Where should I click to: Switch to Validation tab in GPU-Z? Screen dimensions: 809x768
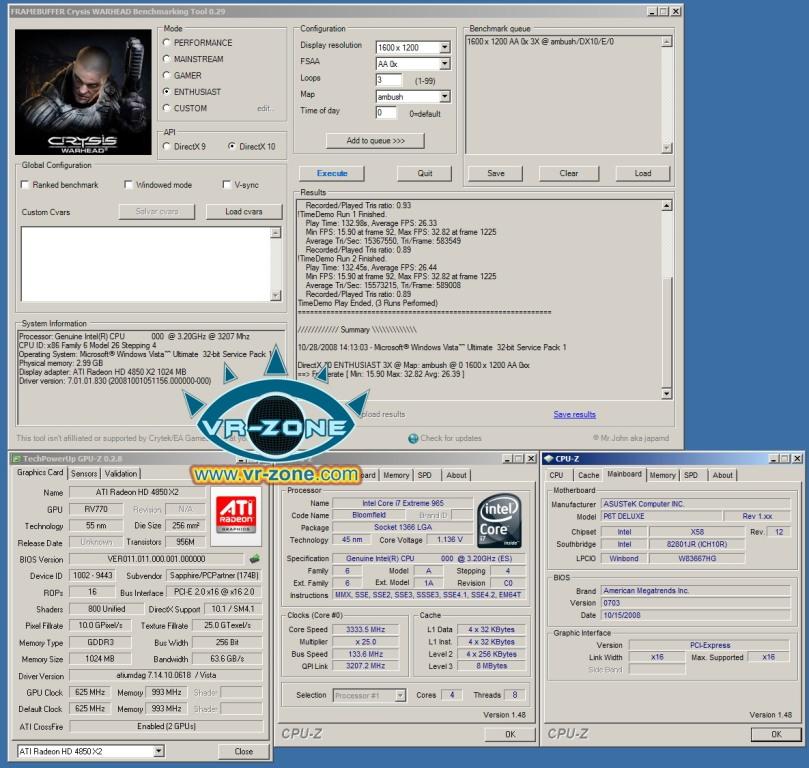click(121, 473)
